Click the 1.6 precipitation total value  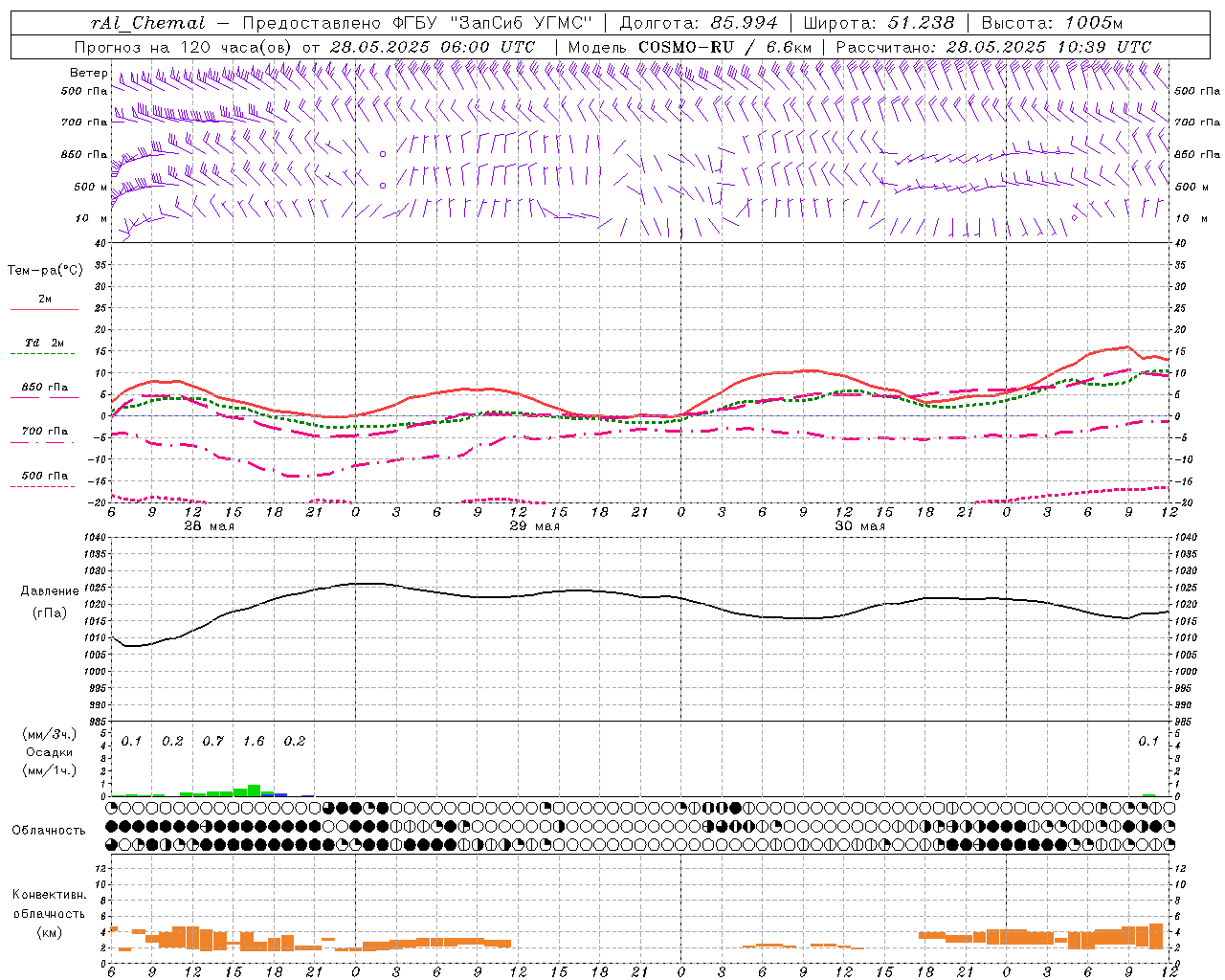click(254, 742)
